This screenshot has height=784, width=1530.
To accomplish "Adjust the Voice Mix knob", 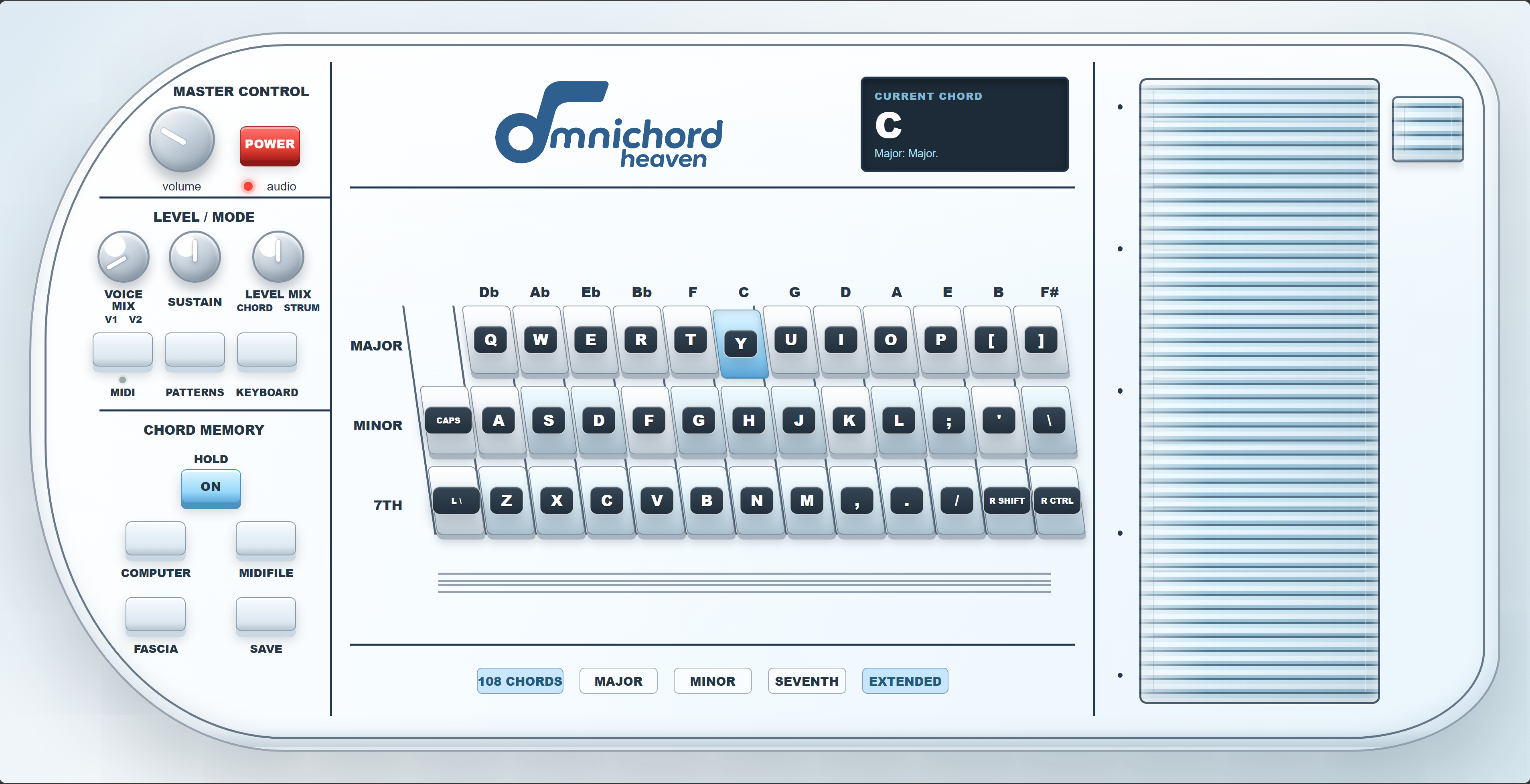I will [123, 257].
